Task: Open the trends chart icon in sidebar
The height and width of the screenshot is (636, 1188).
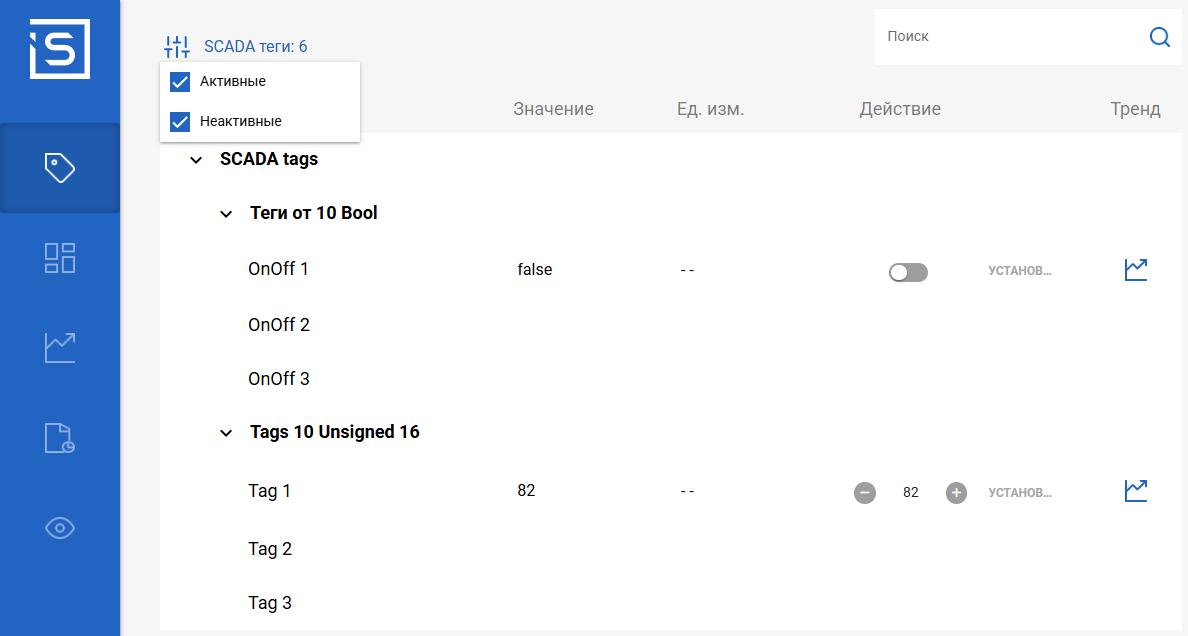Action: click(60, 348)
